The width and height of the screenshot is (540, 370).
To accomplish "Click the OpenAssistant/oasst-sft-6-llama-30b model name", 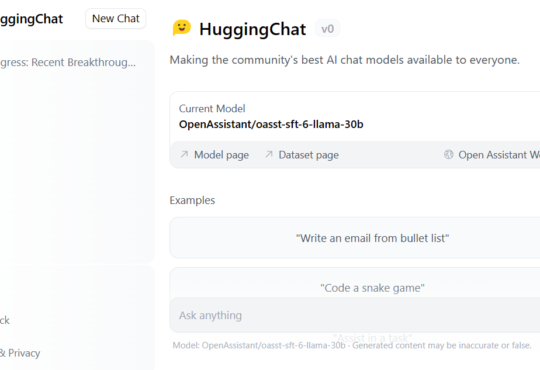I will [x=271, y=124].
